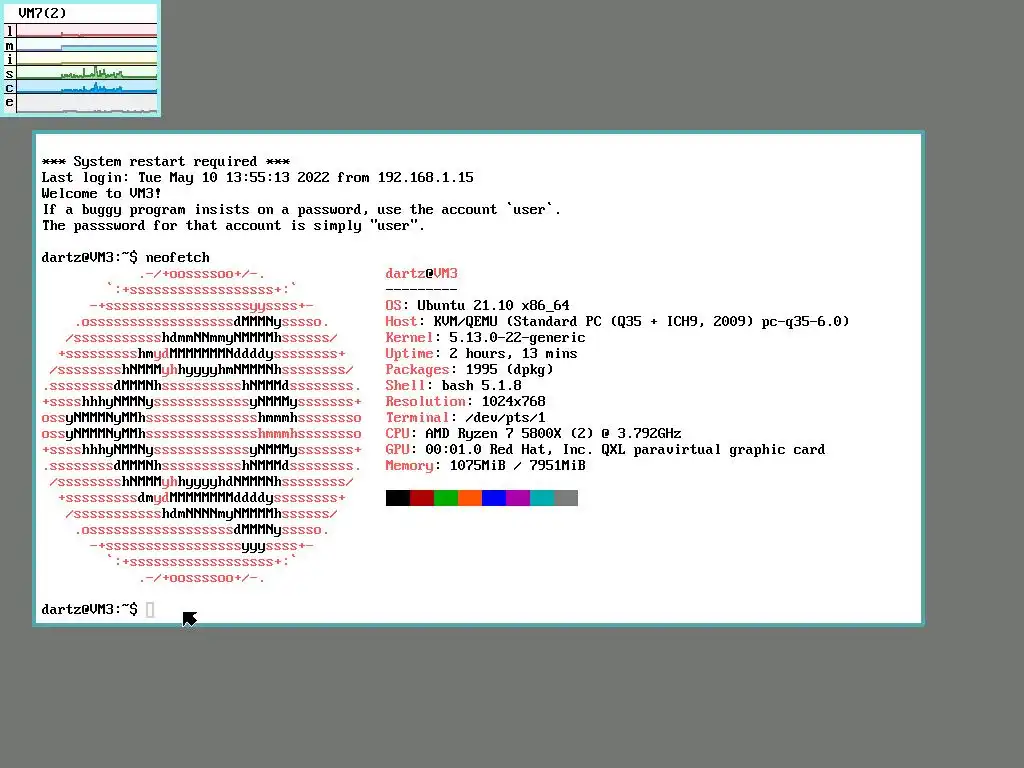The height and width of the screenshot is (768, 1024).
Task: Click the gray palette block
Action: click(566, 498)
